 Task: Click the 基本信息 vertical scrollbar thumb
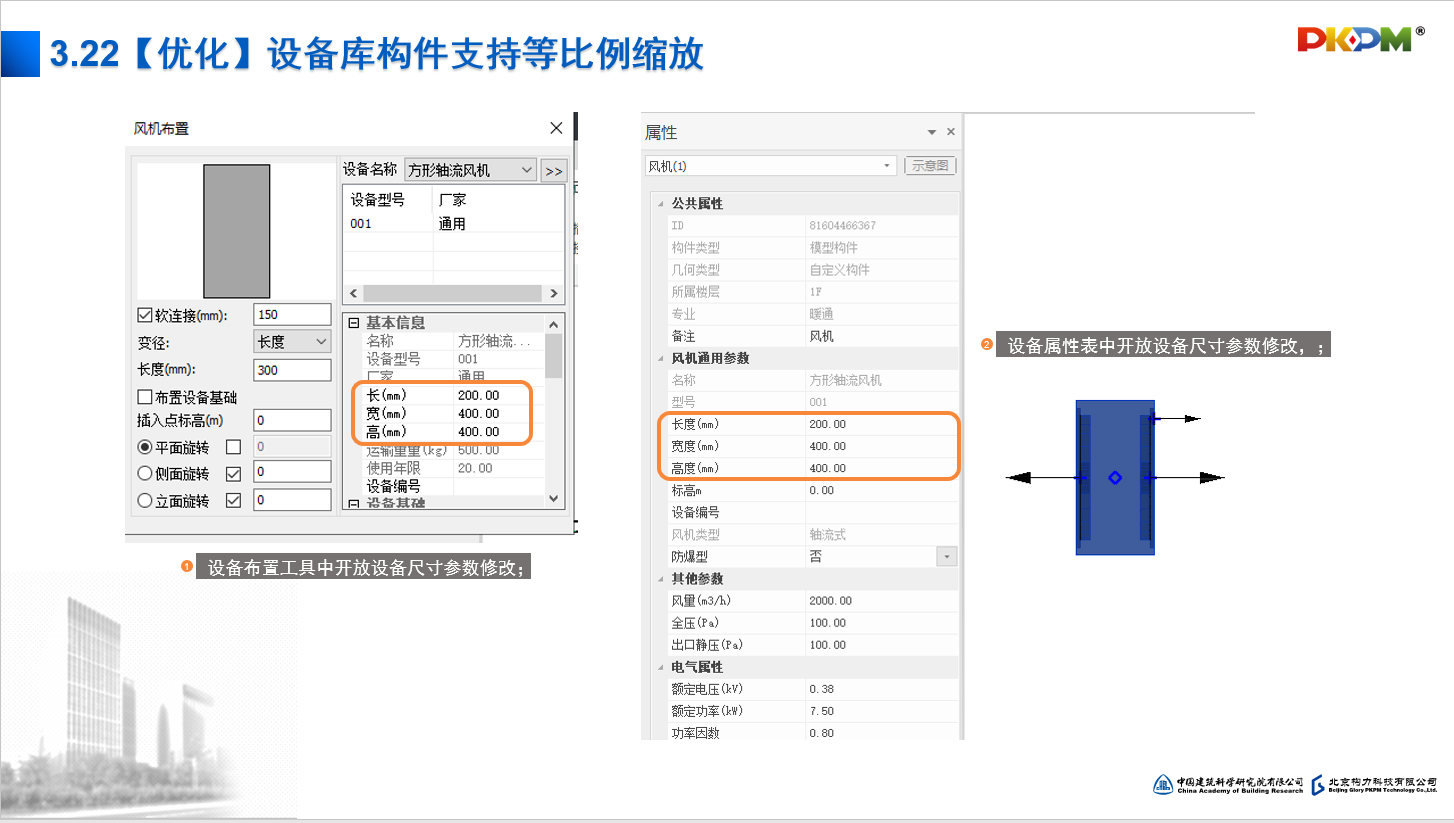coord(554,356)
